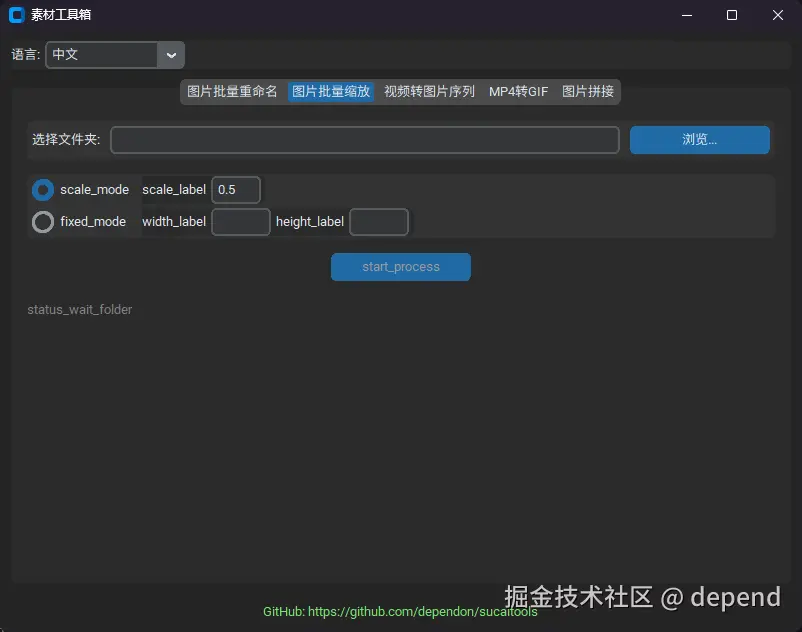Switch to the MP4转GIF tab

tap(518, 92)
